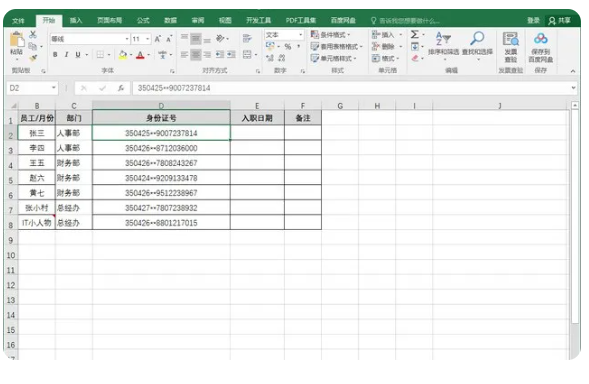589x384 pixels.
Task: Toggle Top Align button
Action: (184, 38)
